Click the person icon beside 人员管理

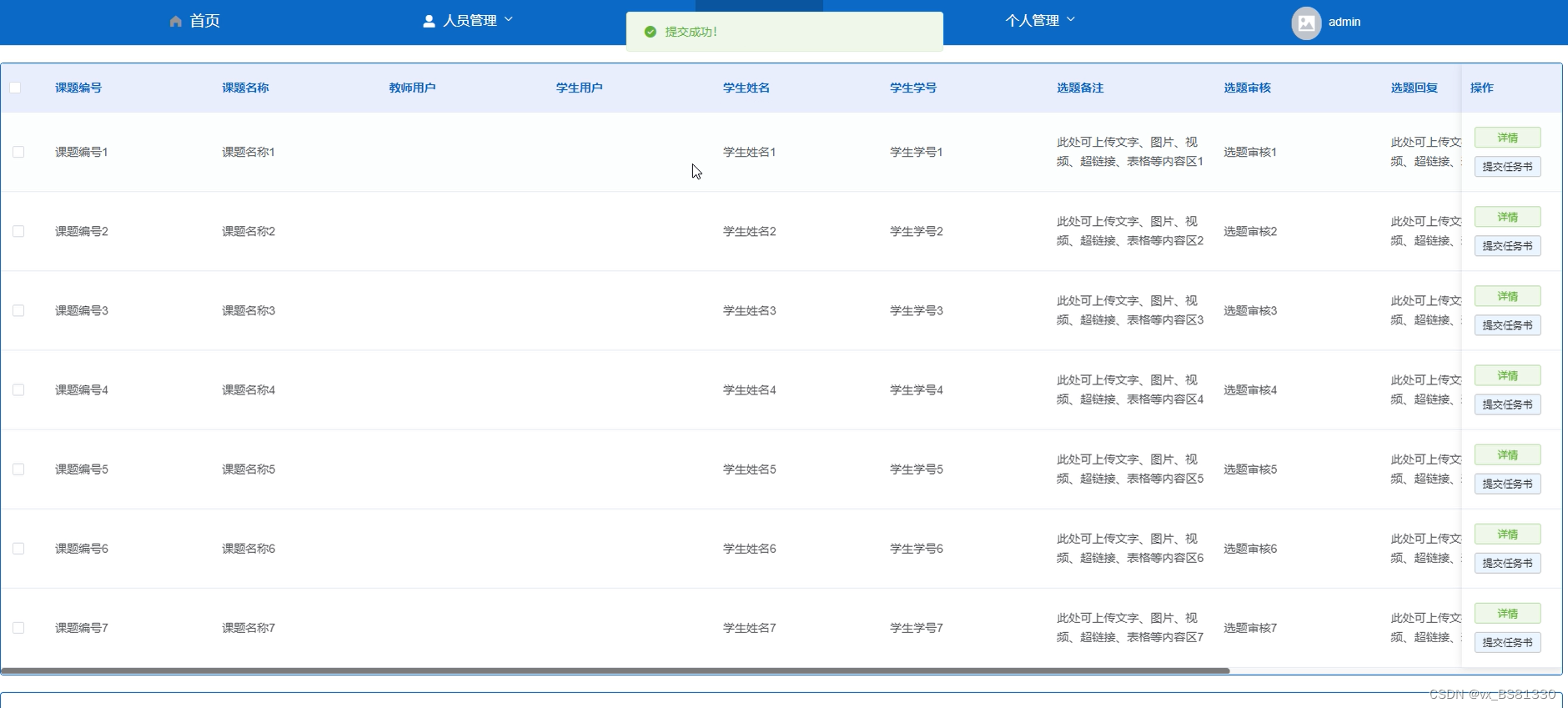pyautogui.click(x=429, y=21)
